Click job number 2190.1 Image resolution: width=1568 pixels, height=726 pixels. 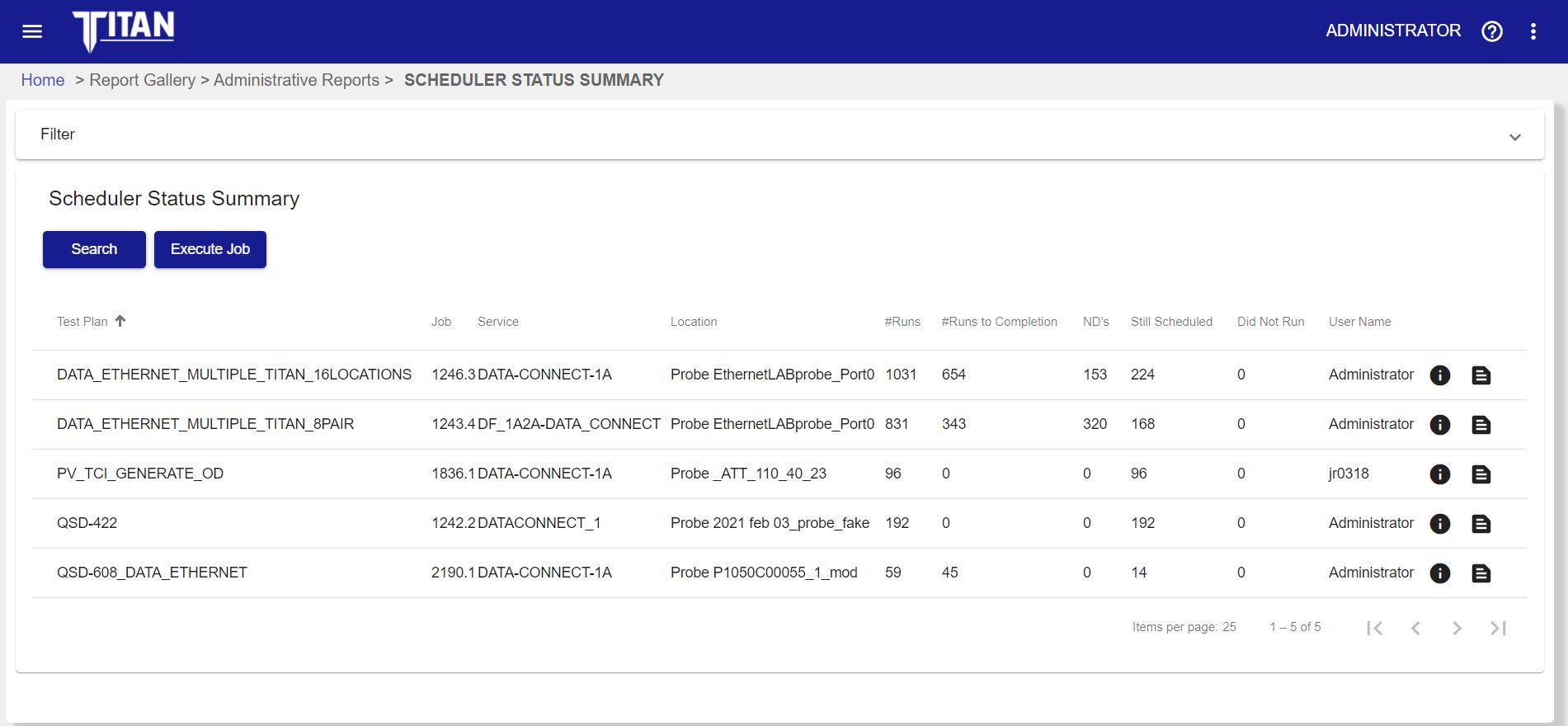(454, 573)
